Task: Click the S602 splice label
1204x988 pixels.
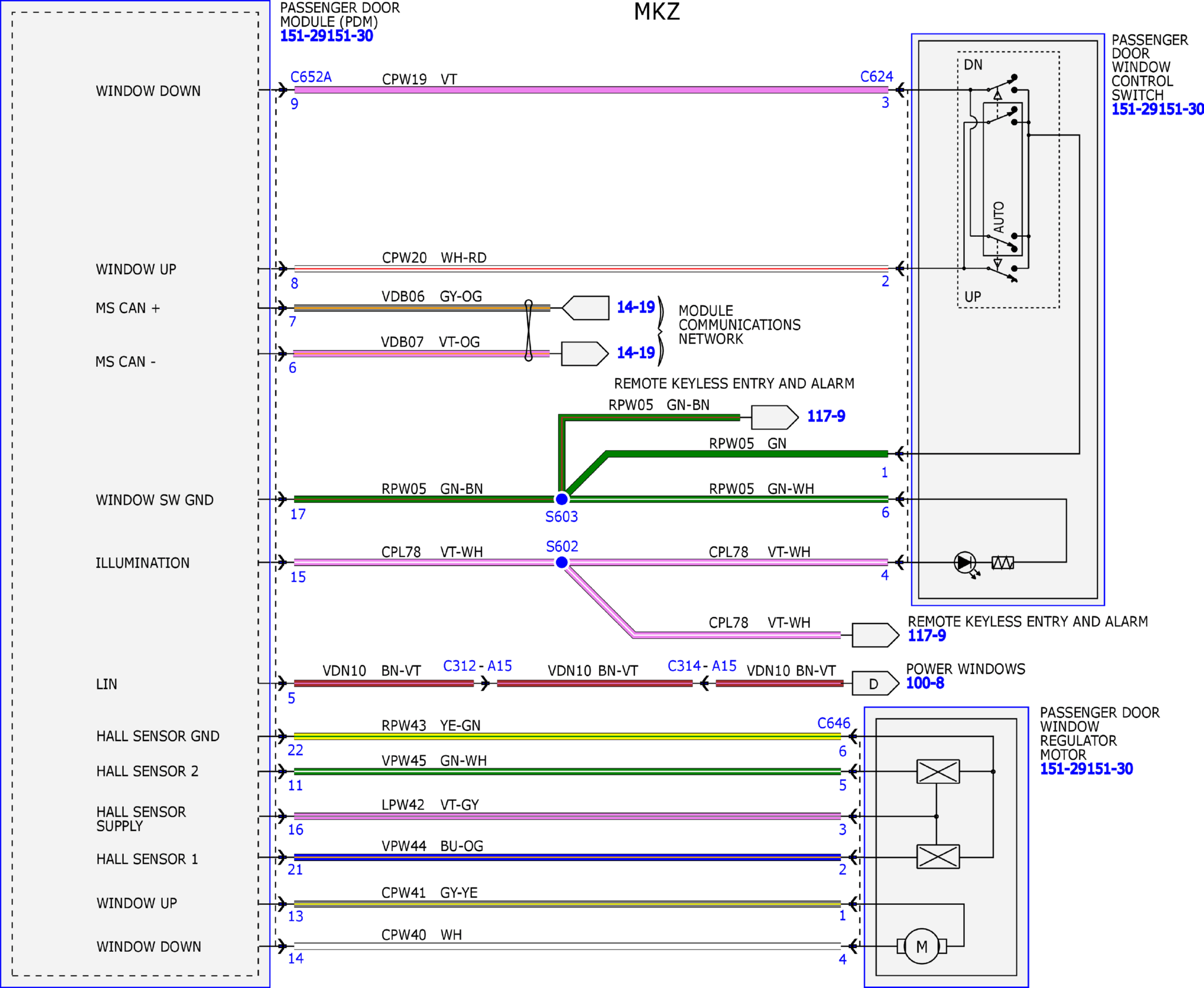Action: pyautogui.click(x=562, y=547)
